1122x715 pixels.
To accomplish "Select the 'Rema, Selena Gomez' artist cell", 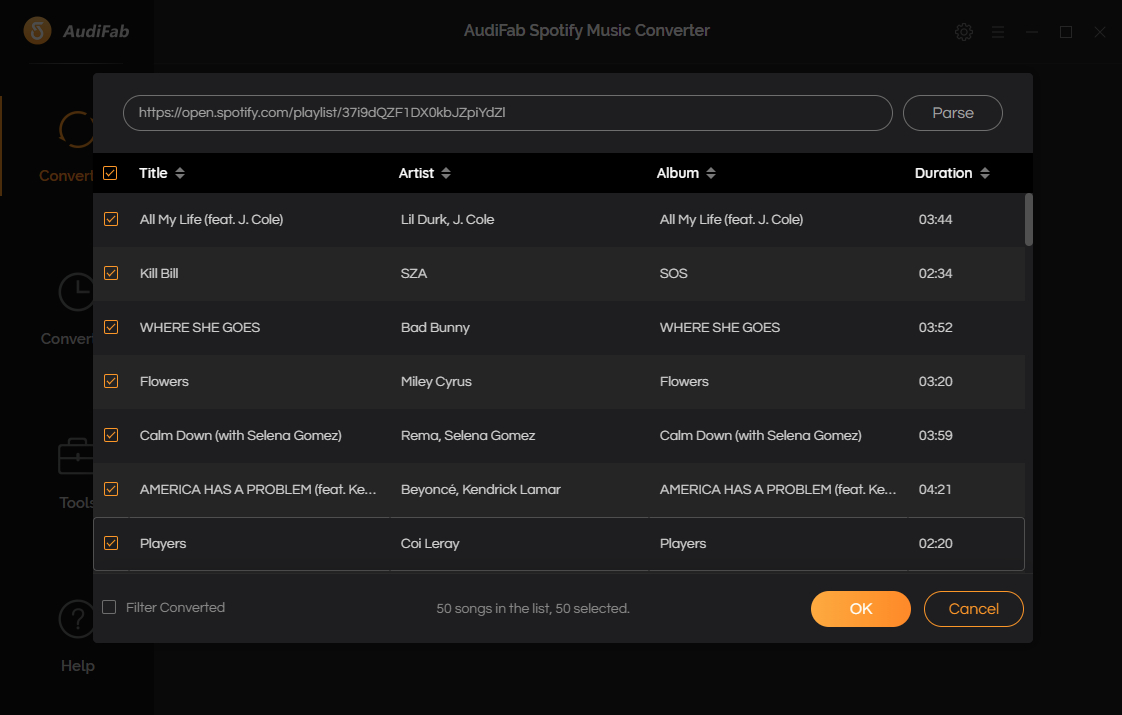I will point(468,435).
